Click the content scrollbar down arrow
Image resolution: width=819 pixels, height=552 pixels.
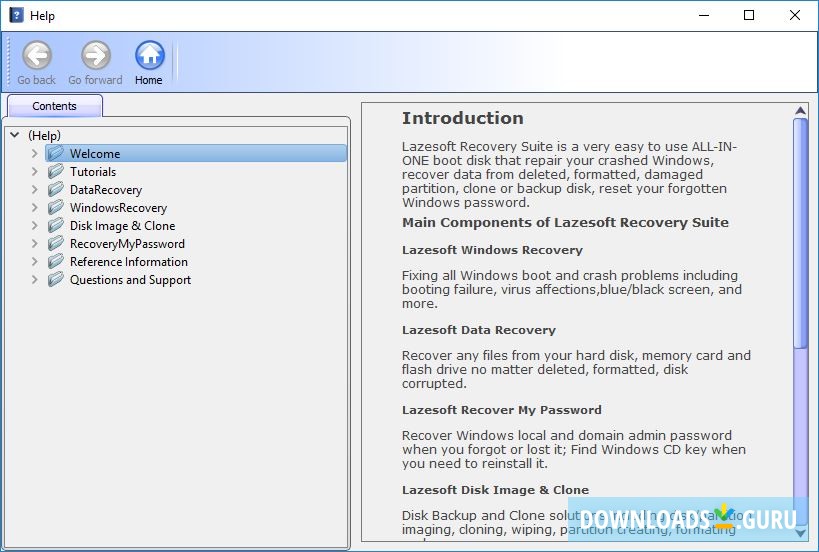800,533
